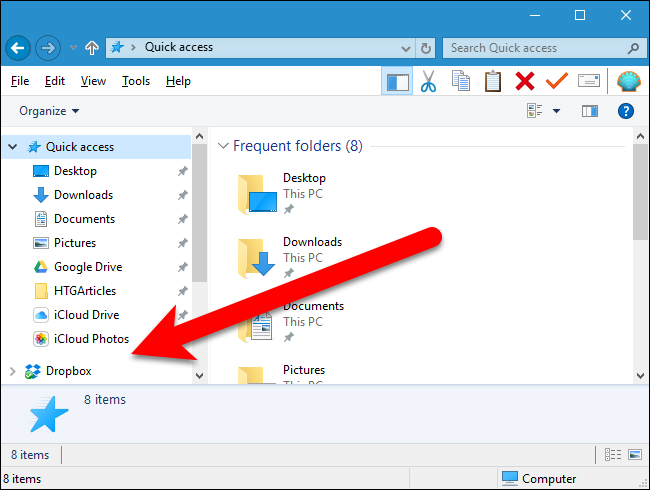This screenshot has width=650, height=490.
Task: Switch to details view in status bar
Action: click(x=613, y=455)
